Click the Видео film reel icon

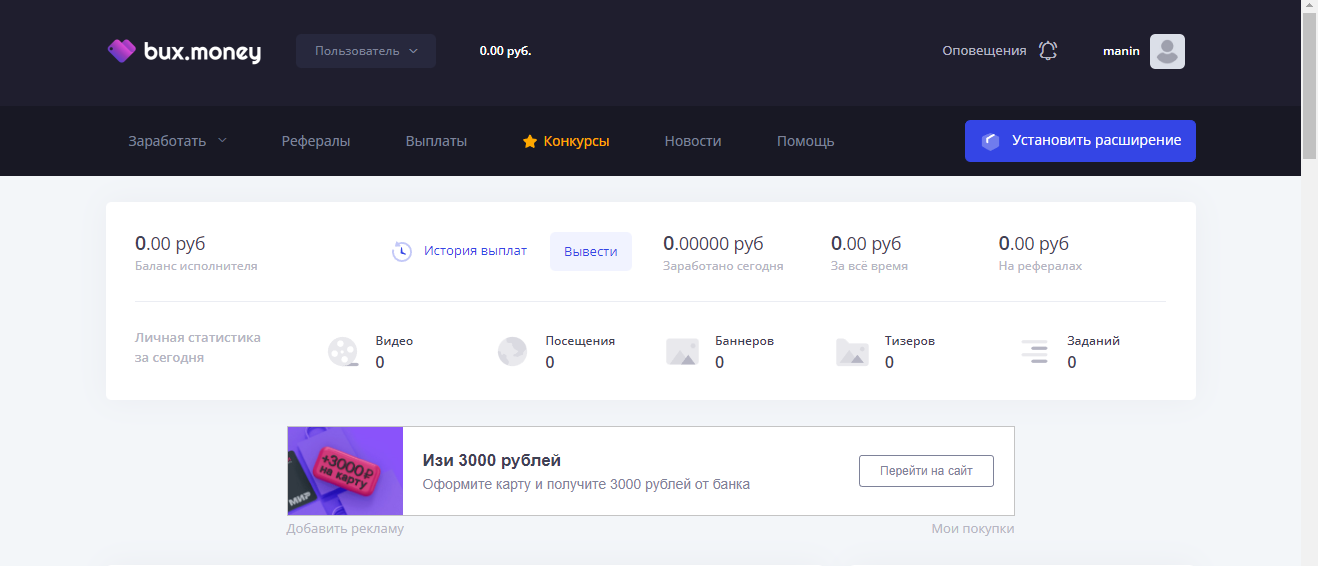(343, 352)
